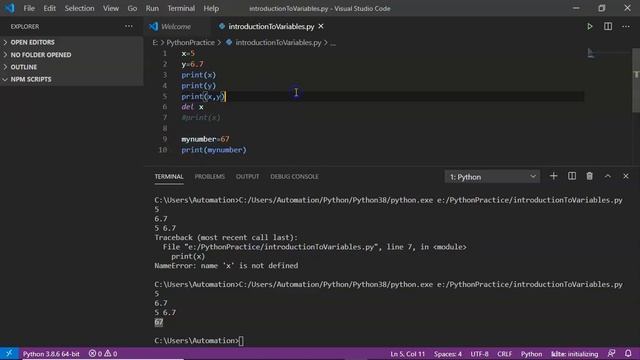The image size is (640, 360).
Task: Change language mode via Python status item
Action: (531, 354)
